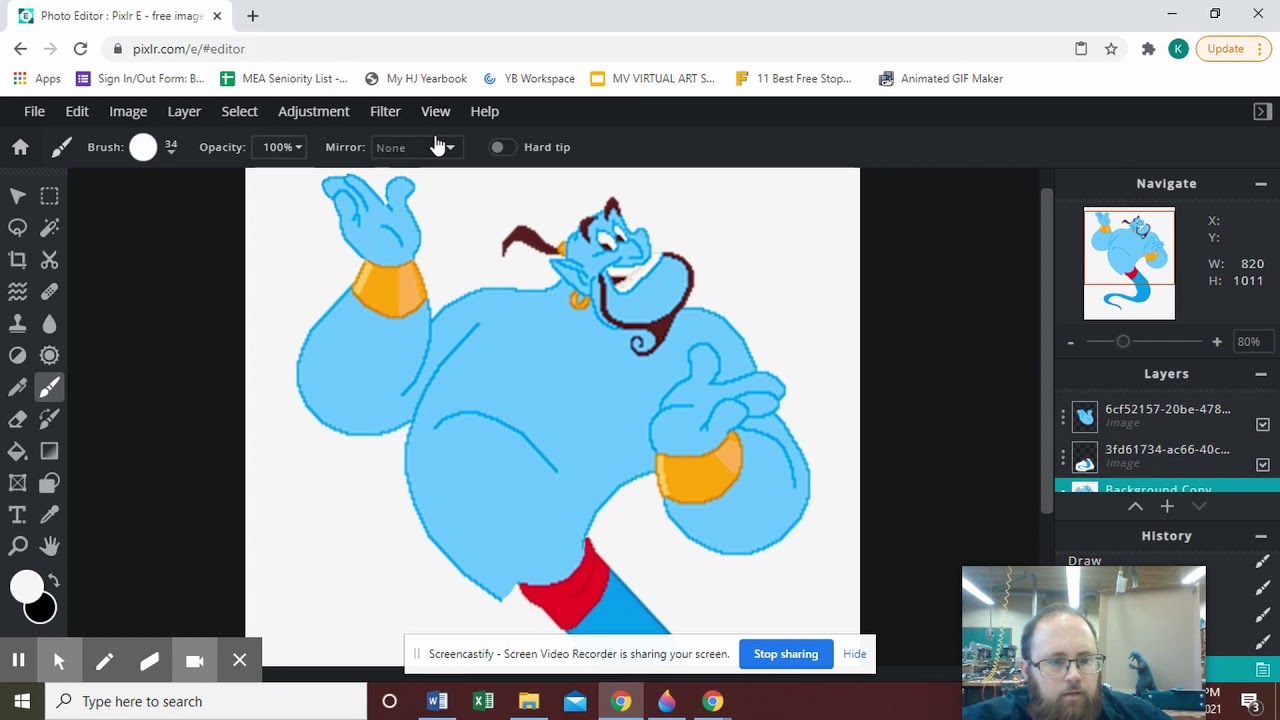Image resolution: width=1280 pixels, height=720 pixels.
Task: Select the Blur/Sharpen droplet tool
Action: click(x=49, y=324)
